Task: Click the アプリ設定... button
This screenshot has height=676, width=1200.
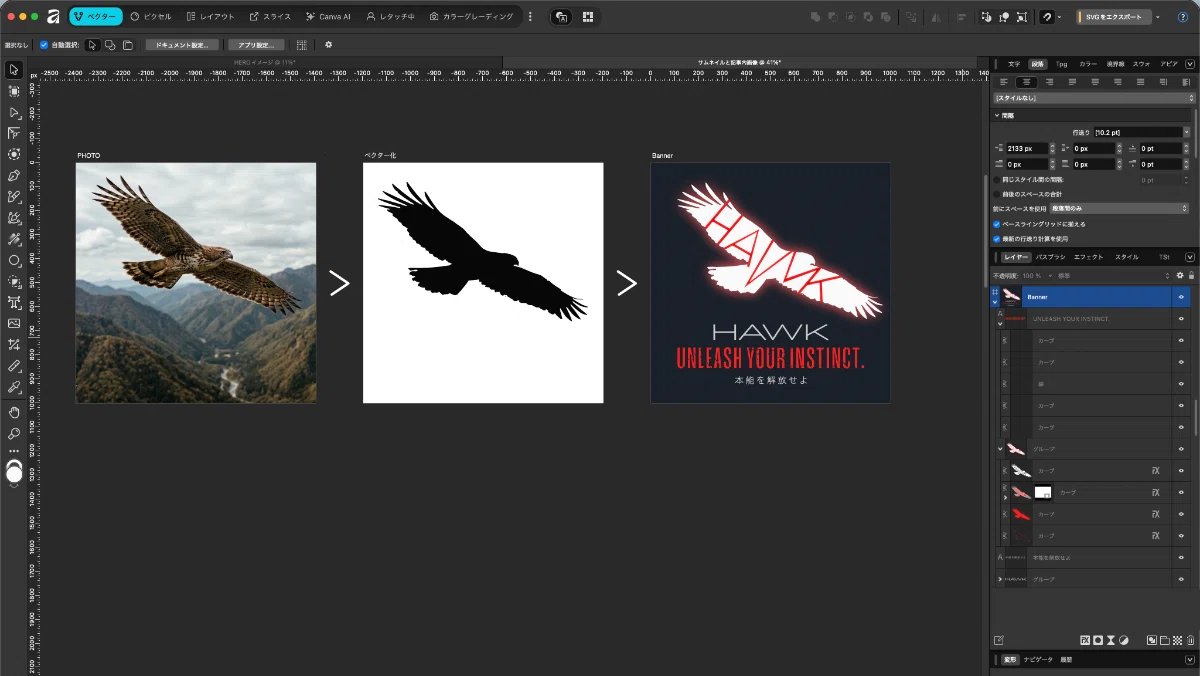Action: point(255,45)
